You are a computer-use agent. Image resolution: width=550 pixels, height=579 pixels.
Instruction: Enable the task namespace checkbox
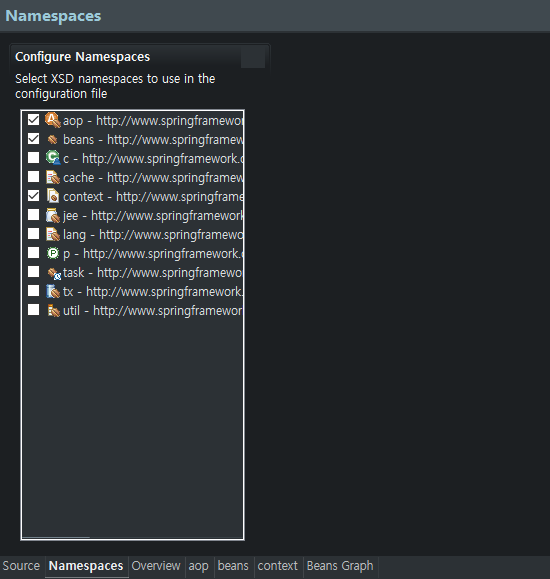(33, 272)
